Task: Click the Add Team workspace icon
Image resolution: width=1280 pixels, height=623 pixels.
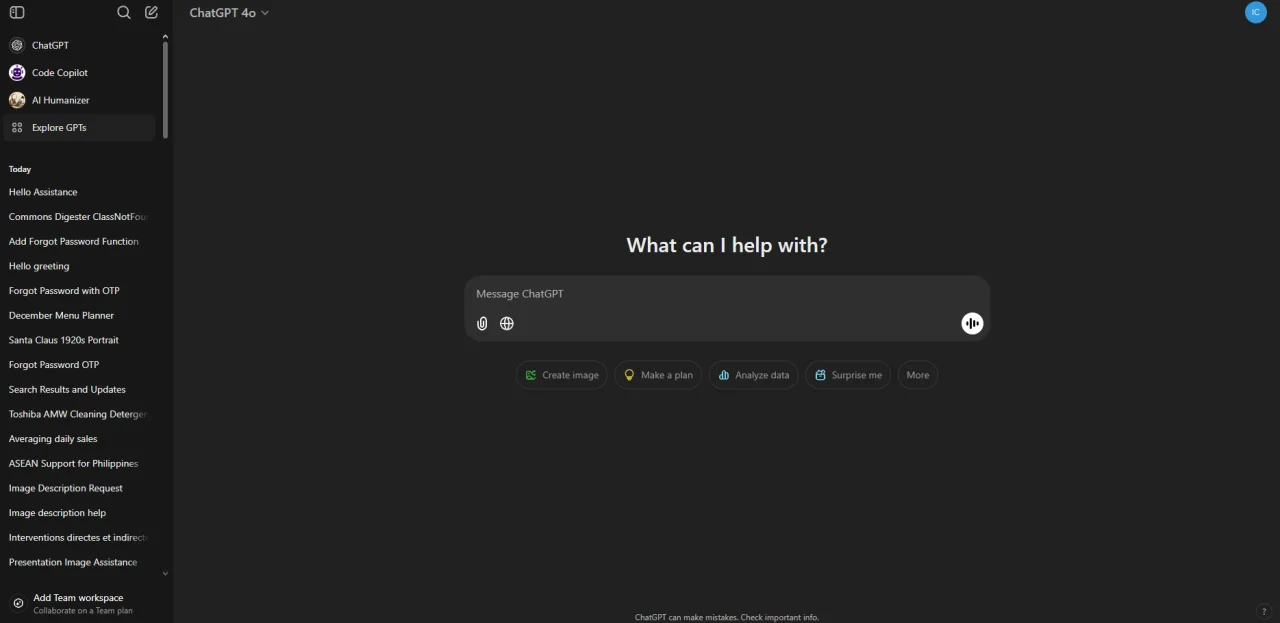Action: (18, 603)
